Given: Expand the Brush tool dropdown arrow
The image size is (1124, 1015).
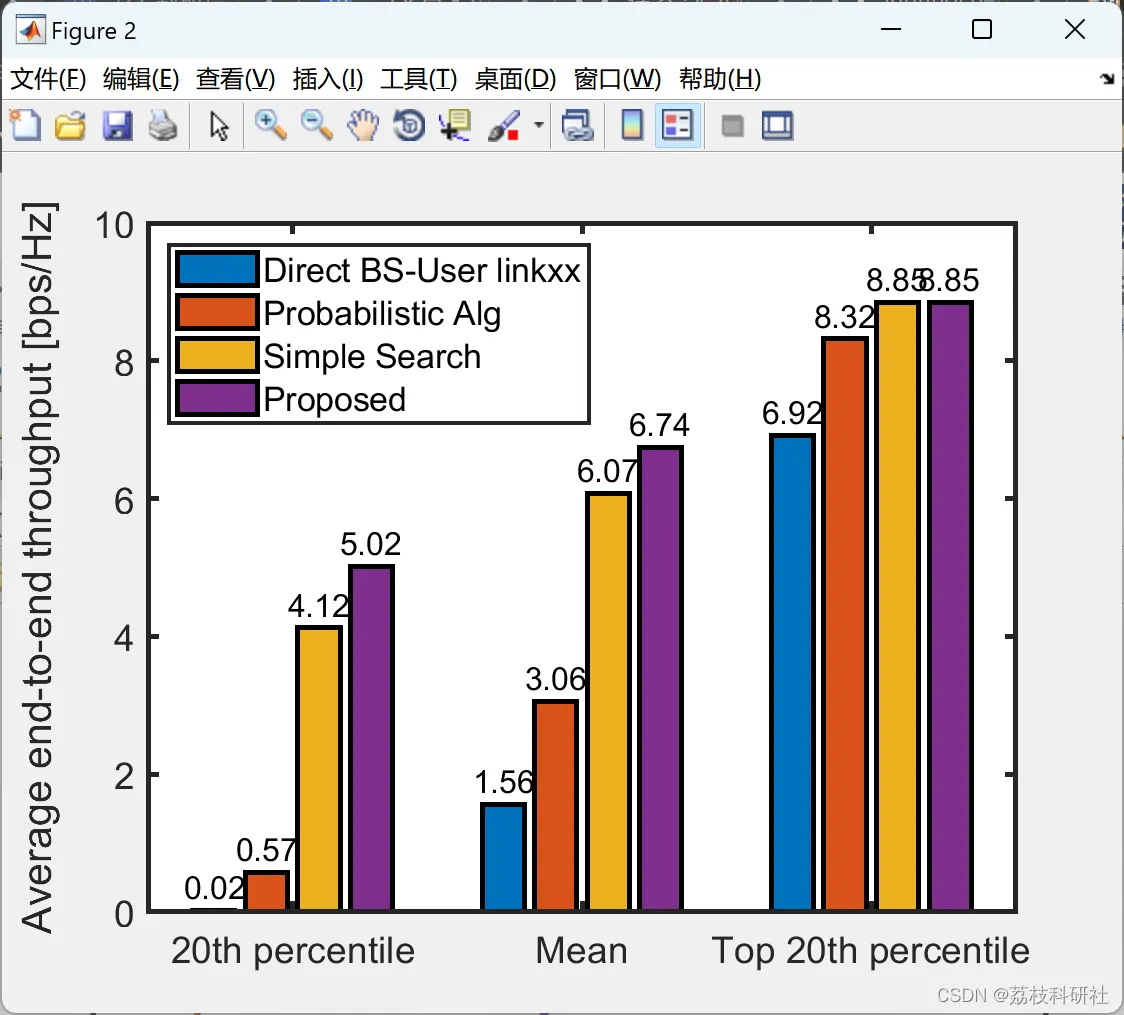Looking at the screenshot, I should (x=539, y=125).
